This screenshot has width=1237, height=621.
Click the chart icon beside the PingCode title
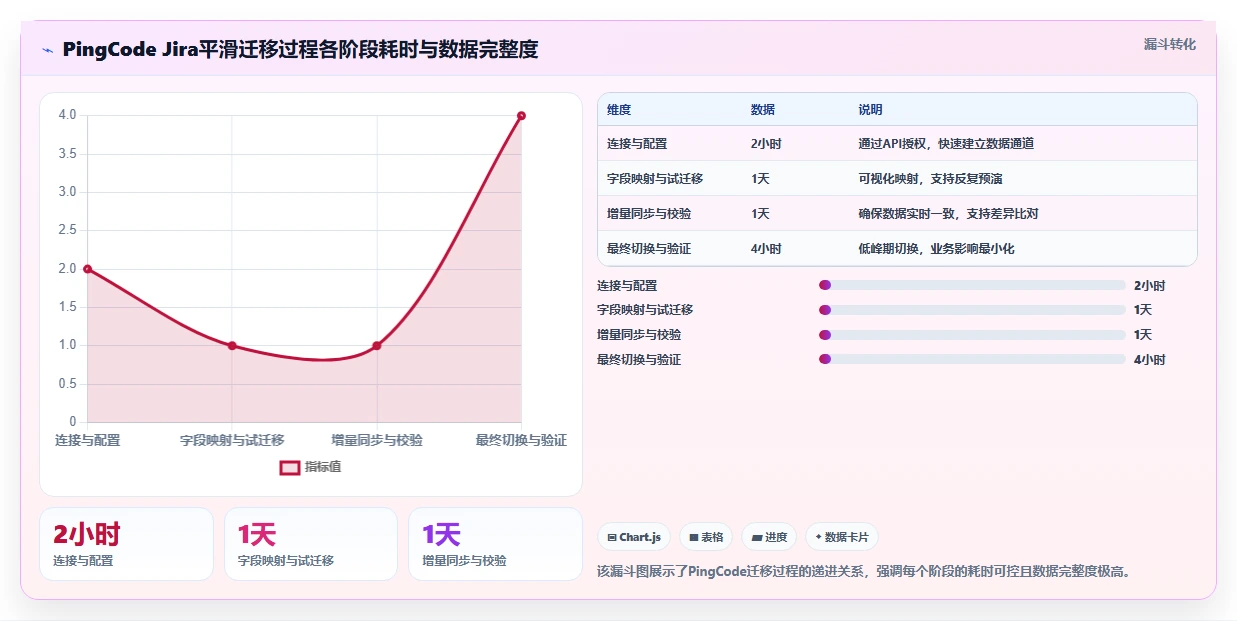coord(47,50)
